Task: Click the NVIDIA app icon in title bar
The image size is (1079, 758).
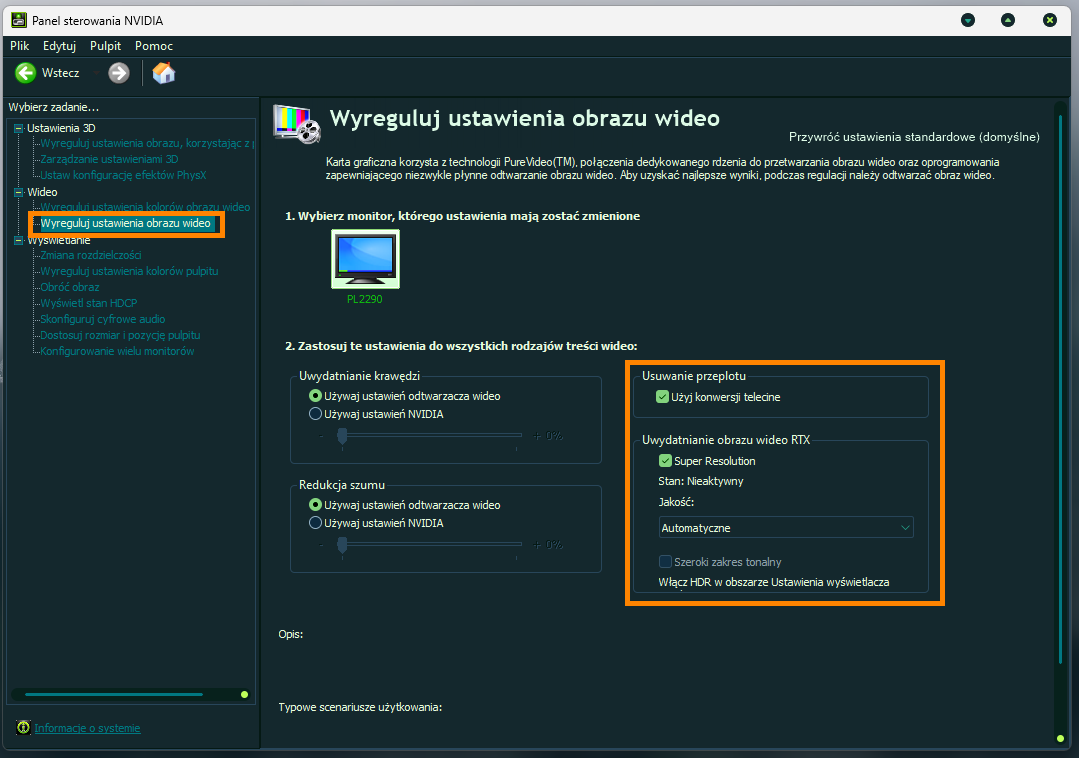Action: coord(19,21)
